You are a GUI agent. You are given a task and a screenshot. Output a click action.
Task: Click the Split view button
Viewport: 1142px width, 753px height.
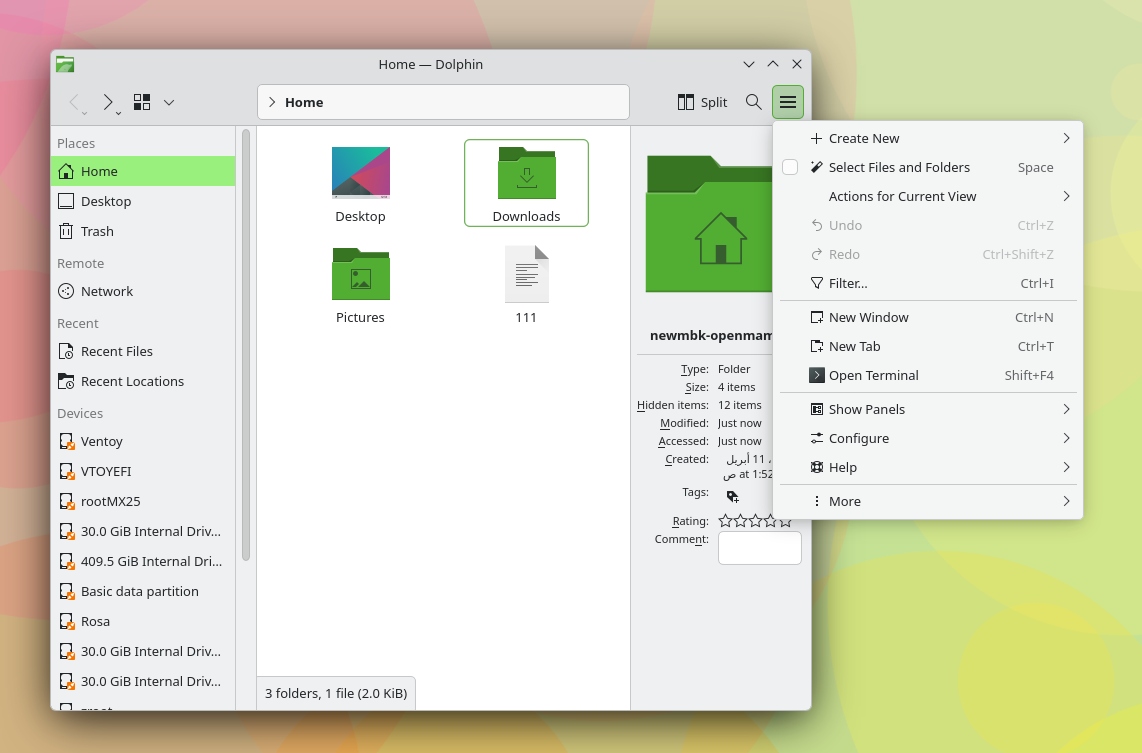pyautogui.click(x=702, y=102)
